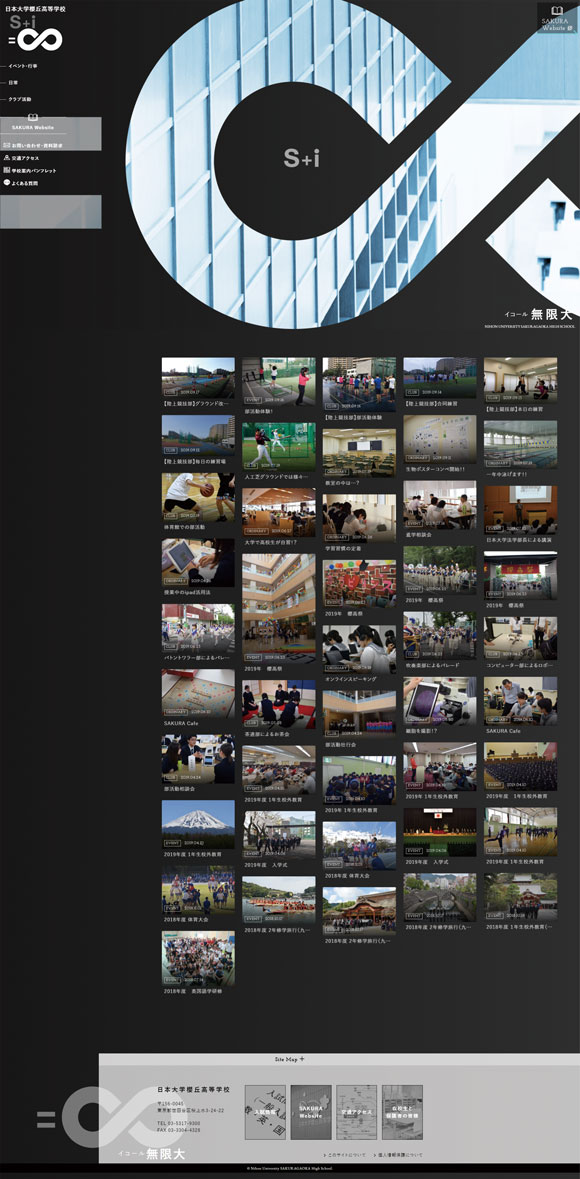Open the 【陸上競技部】本日の練習 thumbnail
Viewport: 580px width, 1179px height.
pyautogui.click(x=521, y=380)
